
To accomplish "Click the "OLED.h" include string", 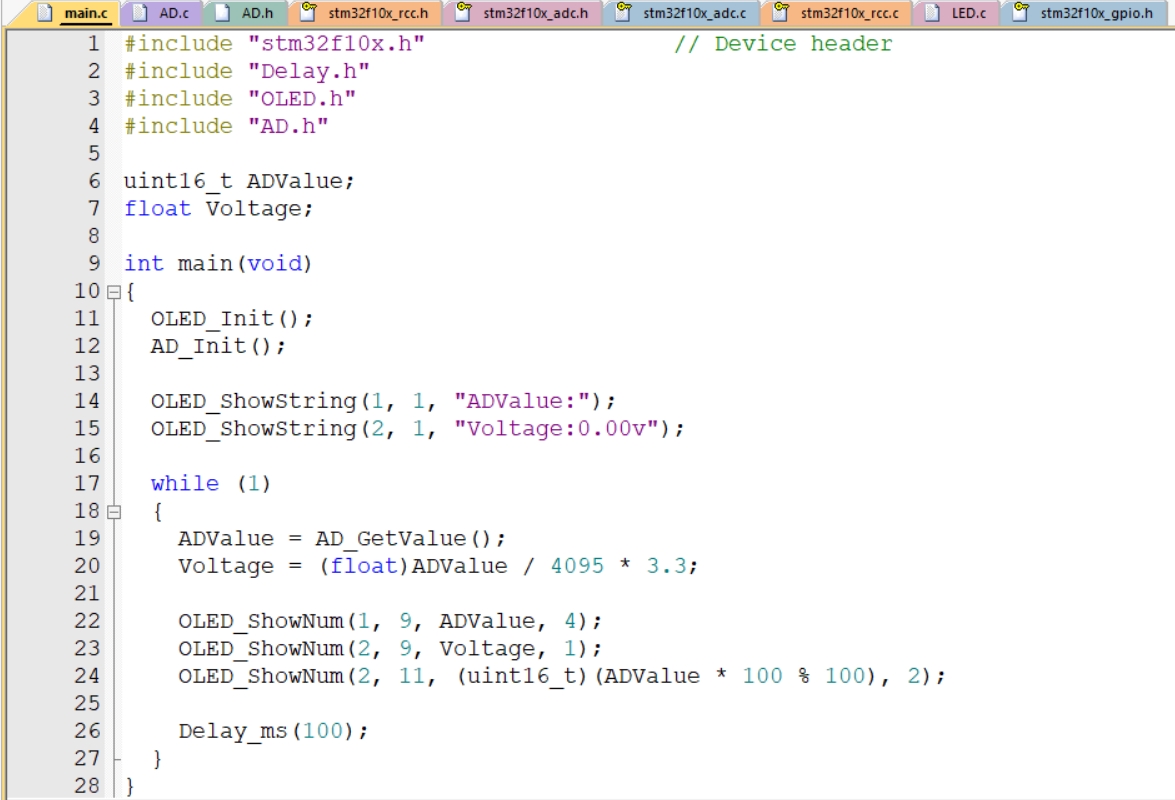I will coord(301,98).
